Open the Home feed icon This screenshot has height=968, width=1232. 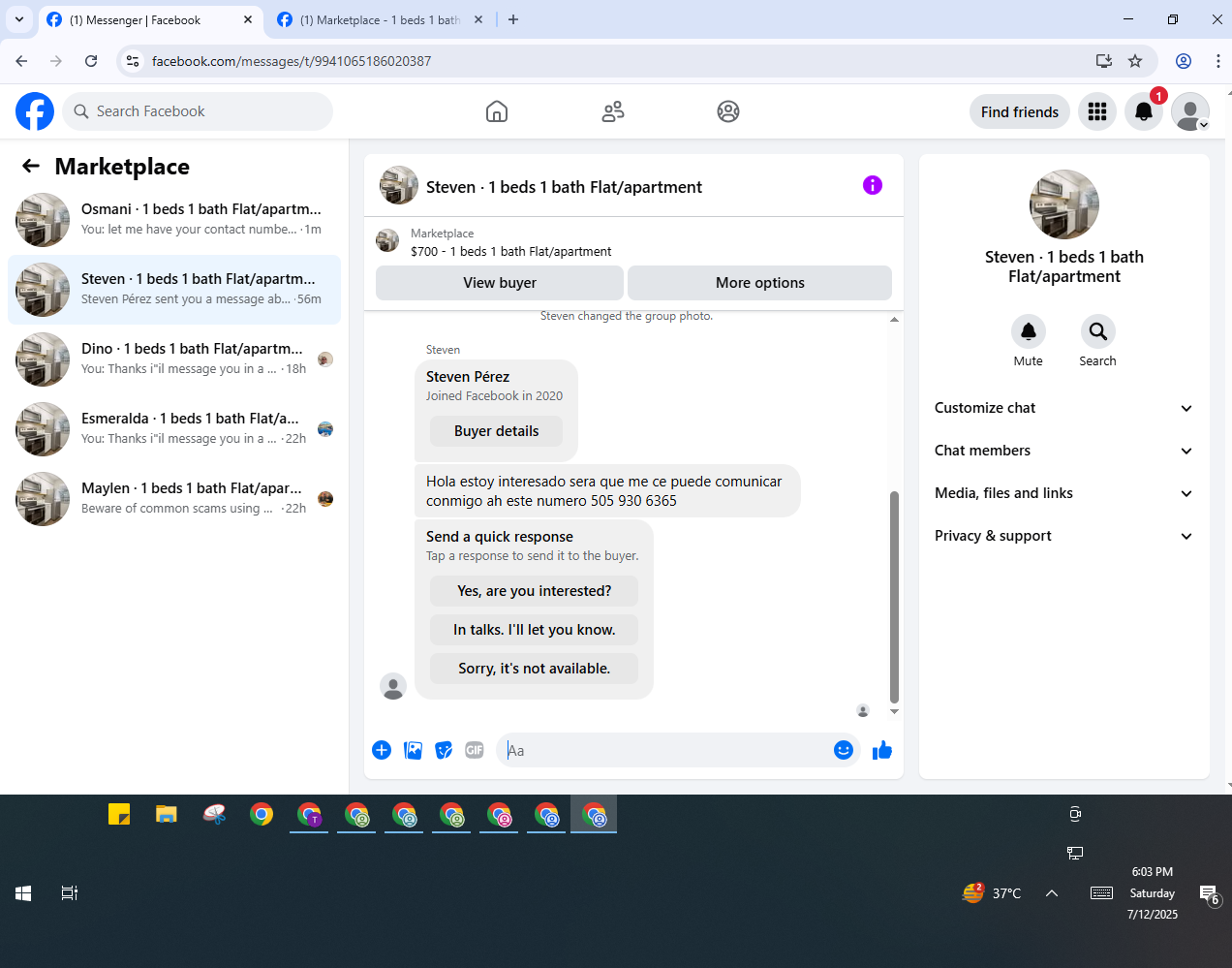[497, 111]
